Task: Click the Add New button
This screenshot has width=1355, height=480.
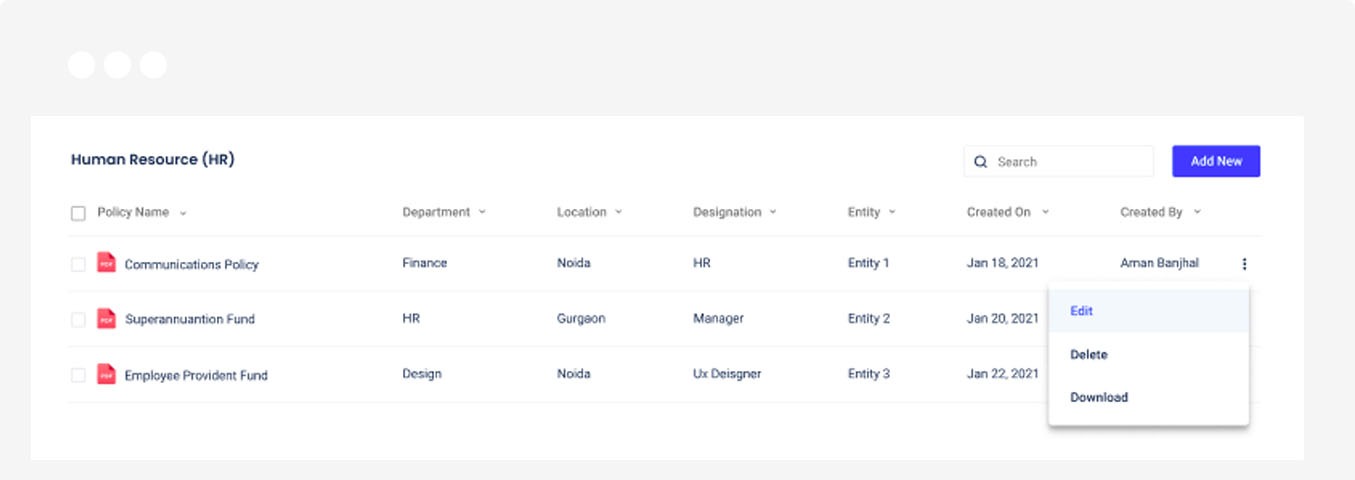Action: click(1216, 161)
